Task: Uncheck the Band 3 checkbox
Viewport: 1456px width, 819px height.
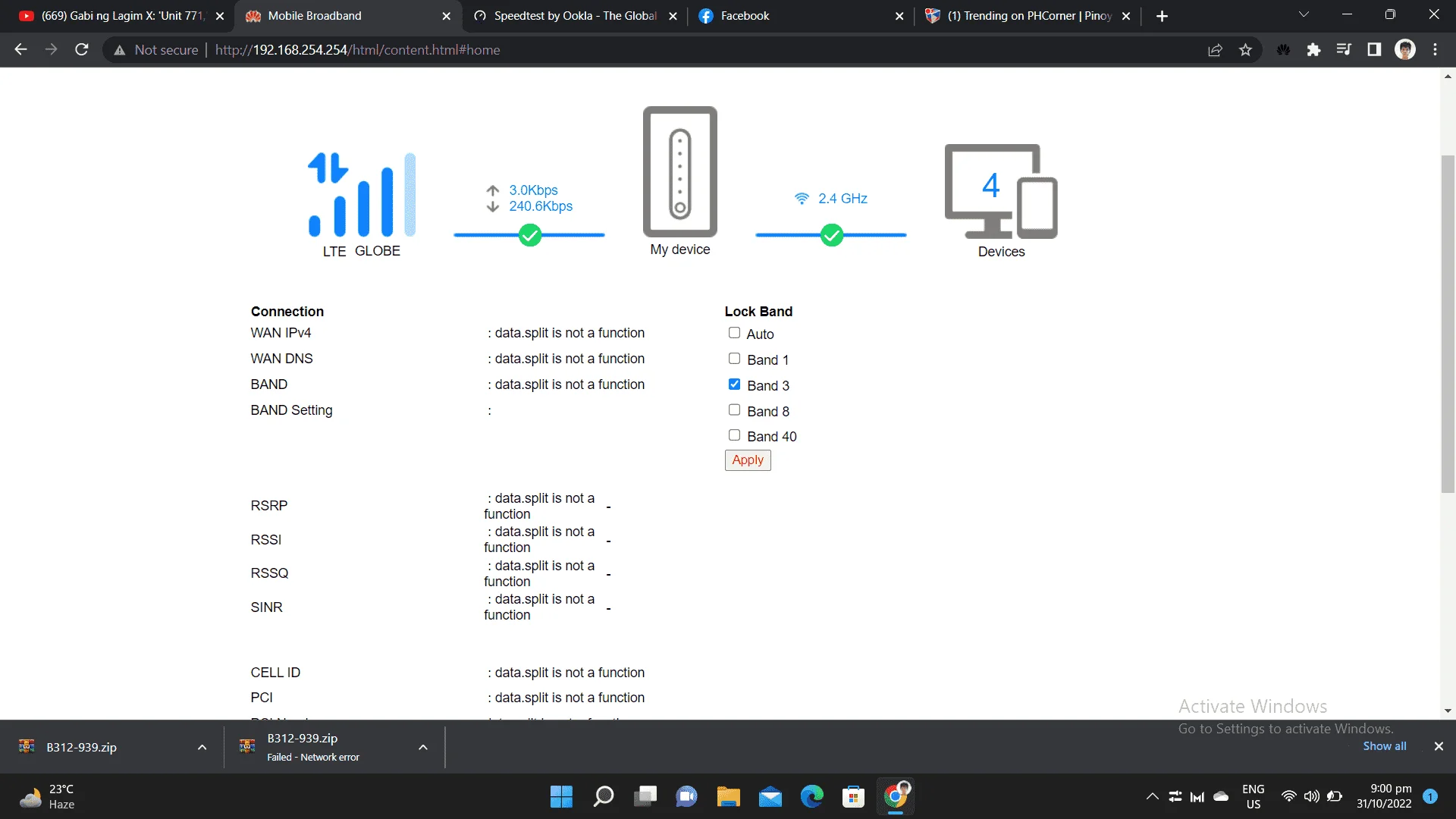Action: (734, 384)
